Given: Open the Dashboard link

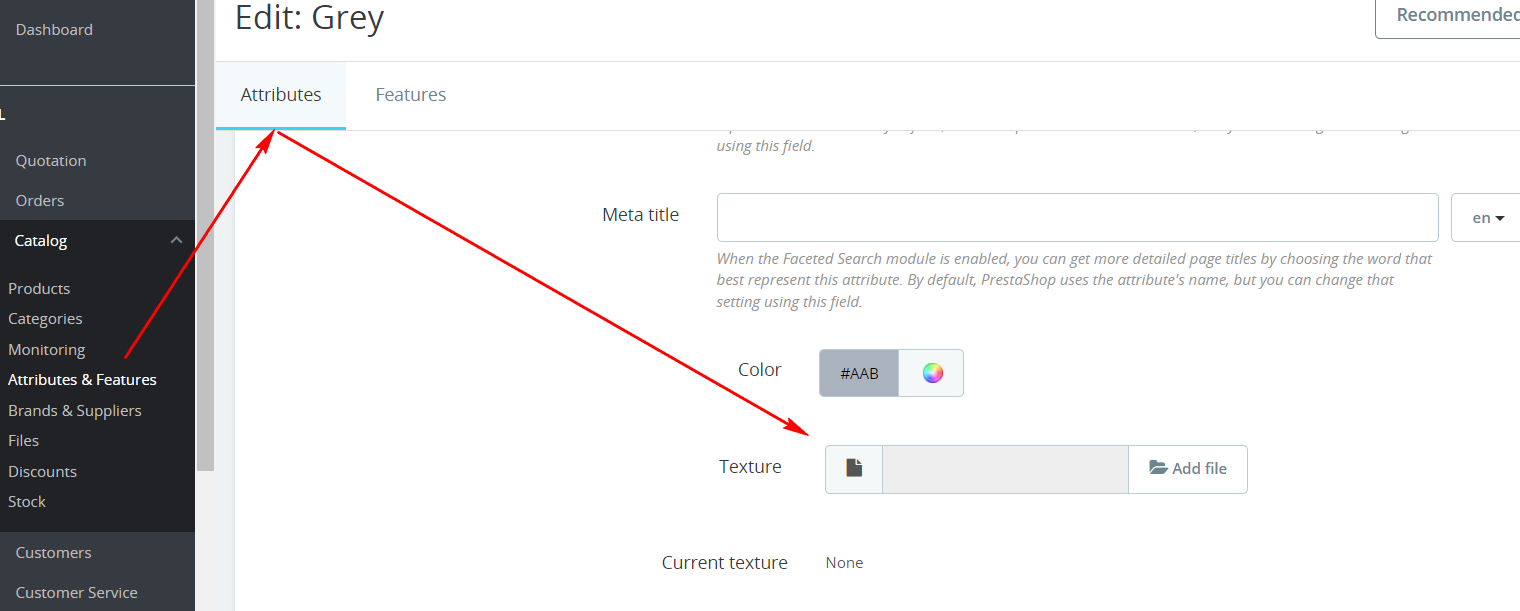Looking at the screenshot, I should 54,30.
